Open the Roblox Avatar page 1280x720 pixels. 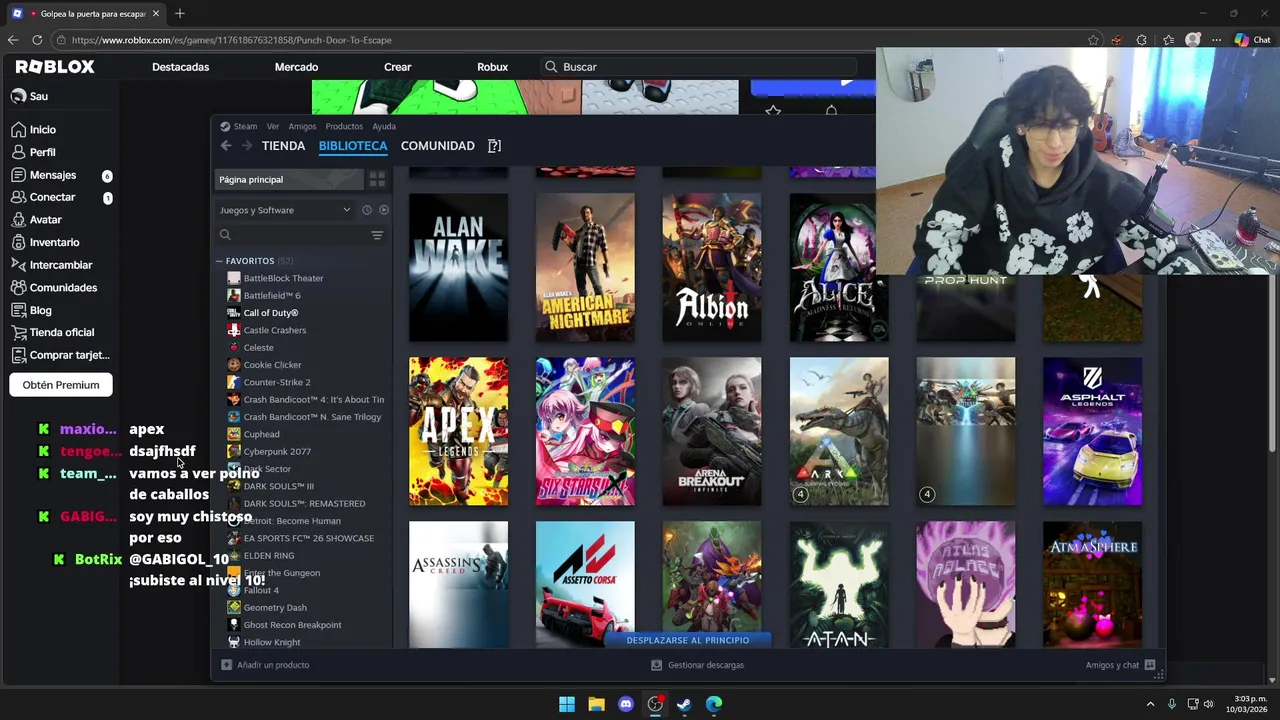point(36,220)
